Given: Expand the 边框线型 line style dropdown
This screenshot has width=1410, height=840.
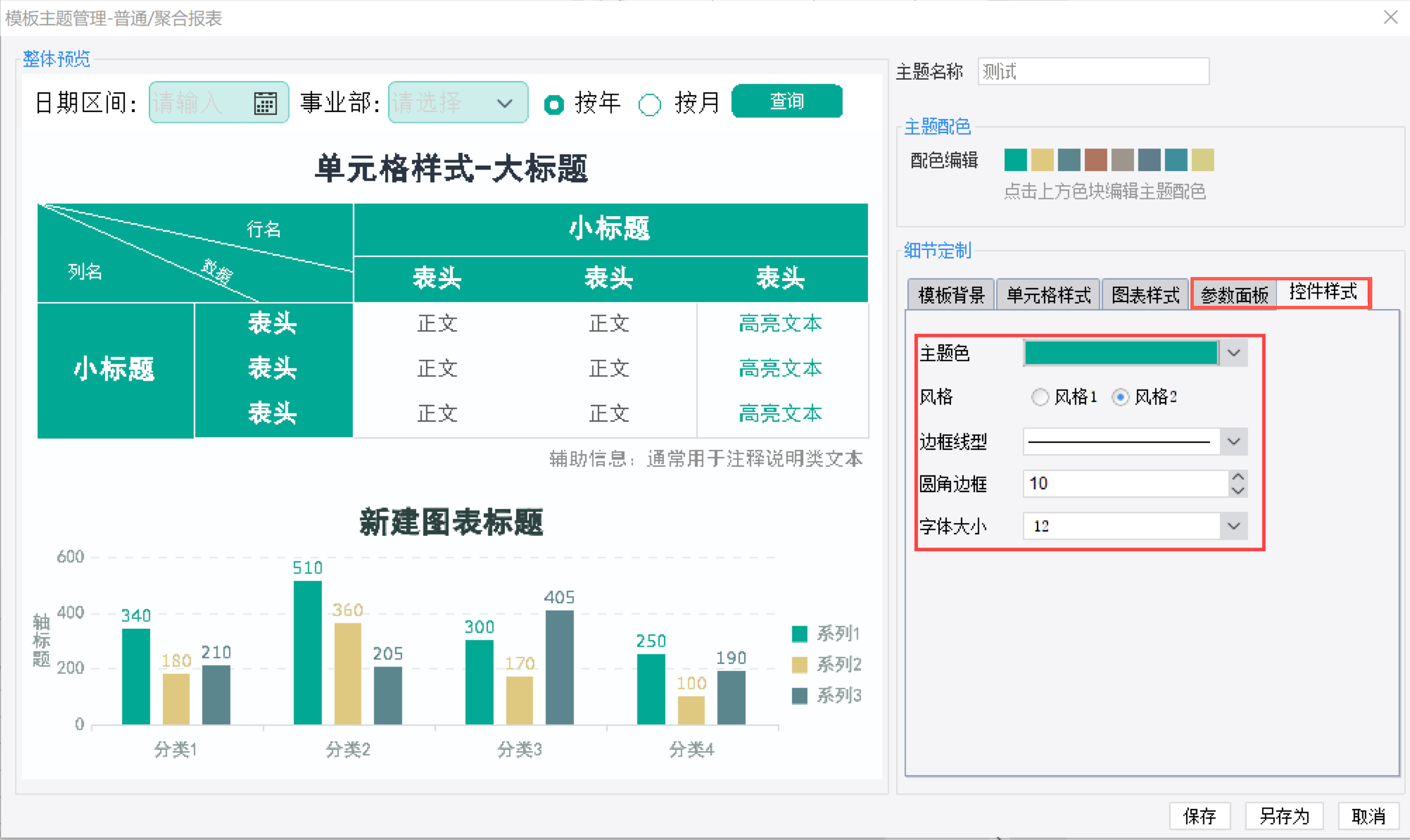Looking at the screenshot, I should click(x=1233, y=441).
